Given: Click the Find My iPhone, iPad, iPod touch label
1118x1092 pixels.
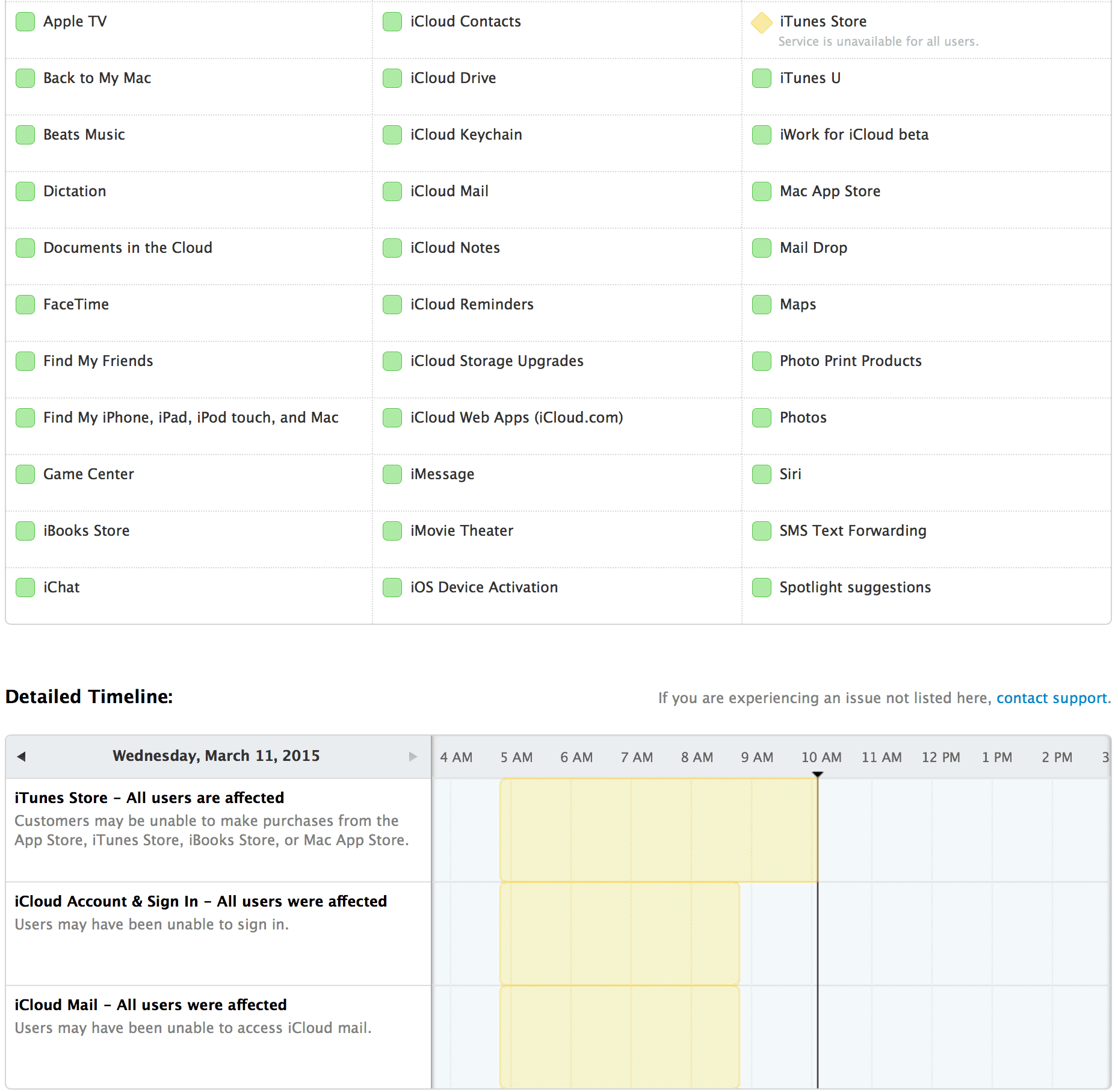Looking at the screenshot, I should point(191,418).
